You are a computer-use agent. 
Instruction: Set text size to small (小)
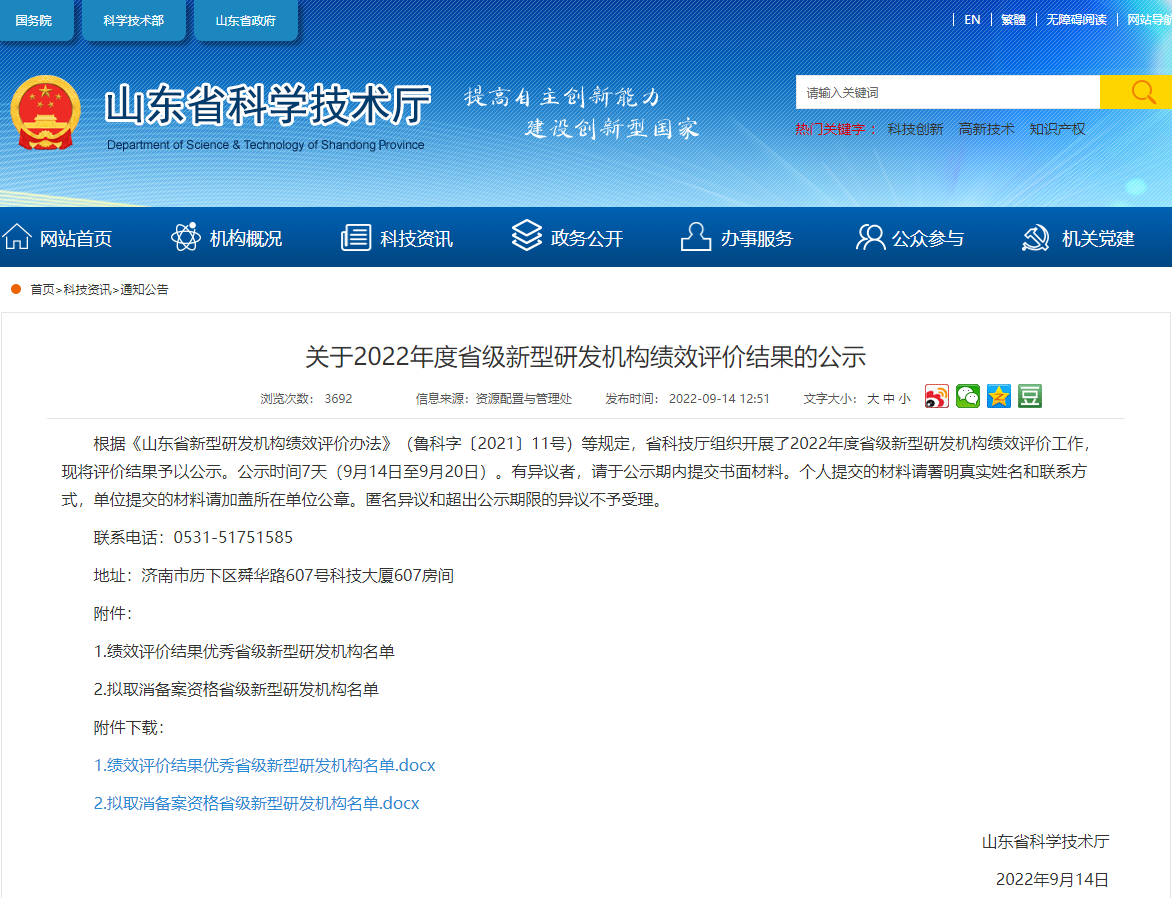pyautogui.click(x=904, y=399)
